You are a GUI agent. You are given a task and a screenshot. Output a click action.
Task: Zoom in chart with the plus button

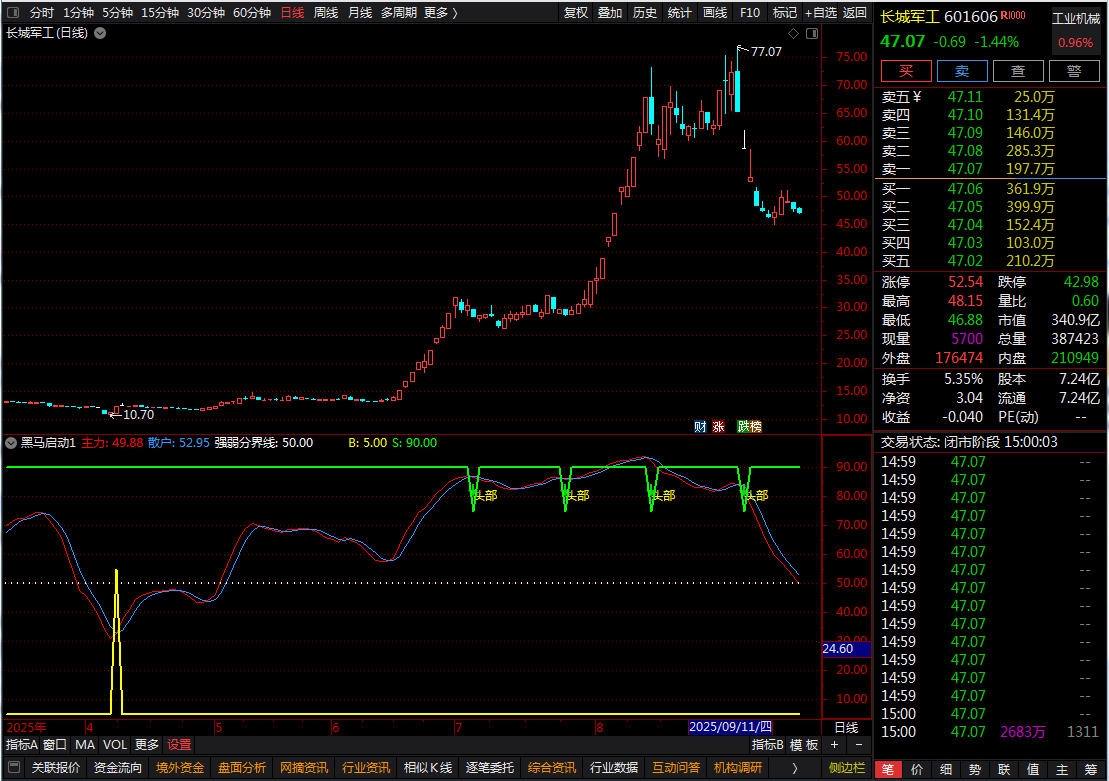click(835, 744)
